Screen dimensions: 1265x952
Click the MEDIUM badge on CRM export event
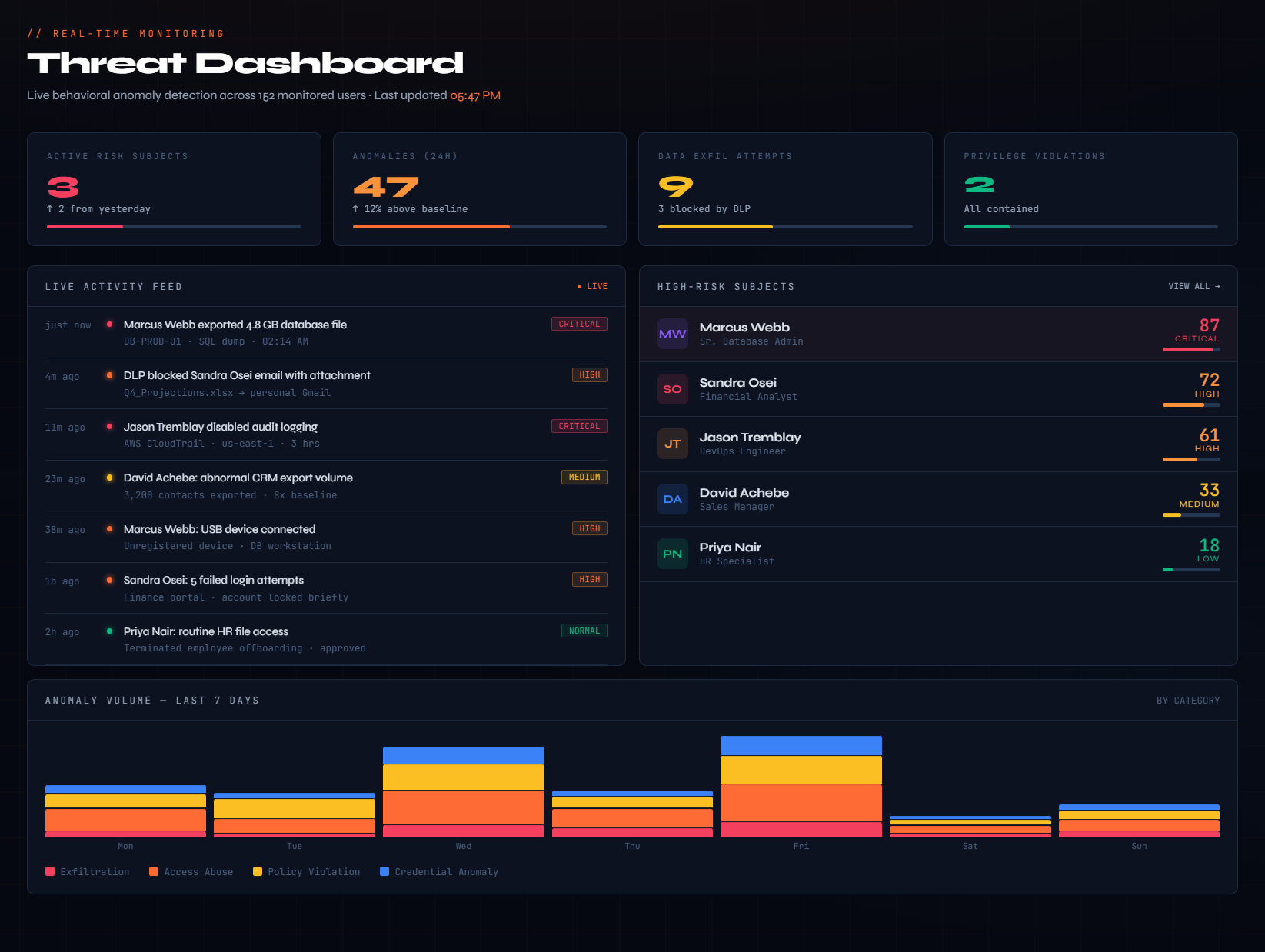[584, 478]
